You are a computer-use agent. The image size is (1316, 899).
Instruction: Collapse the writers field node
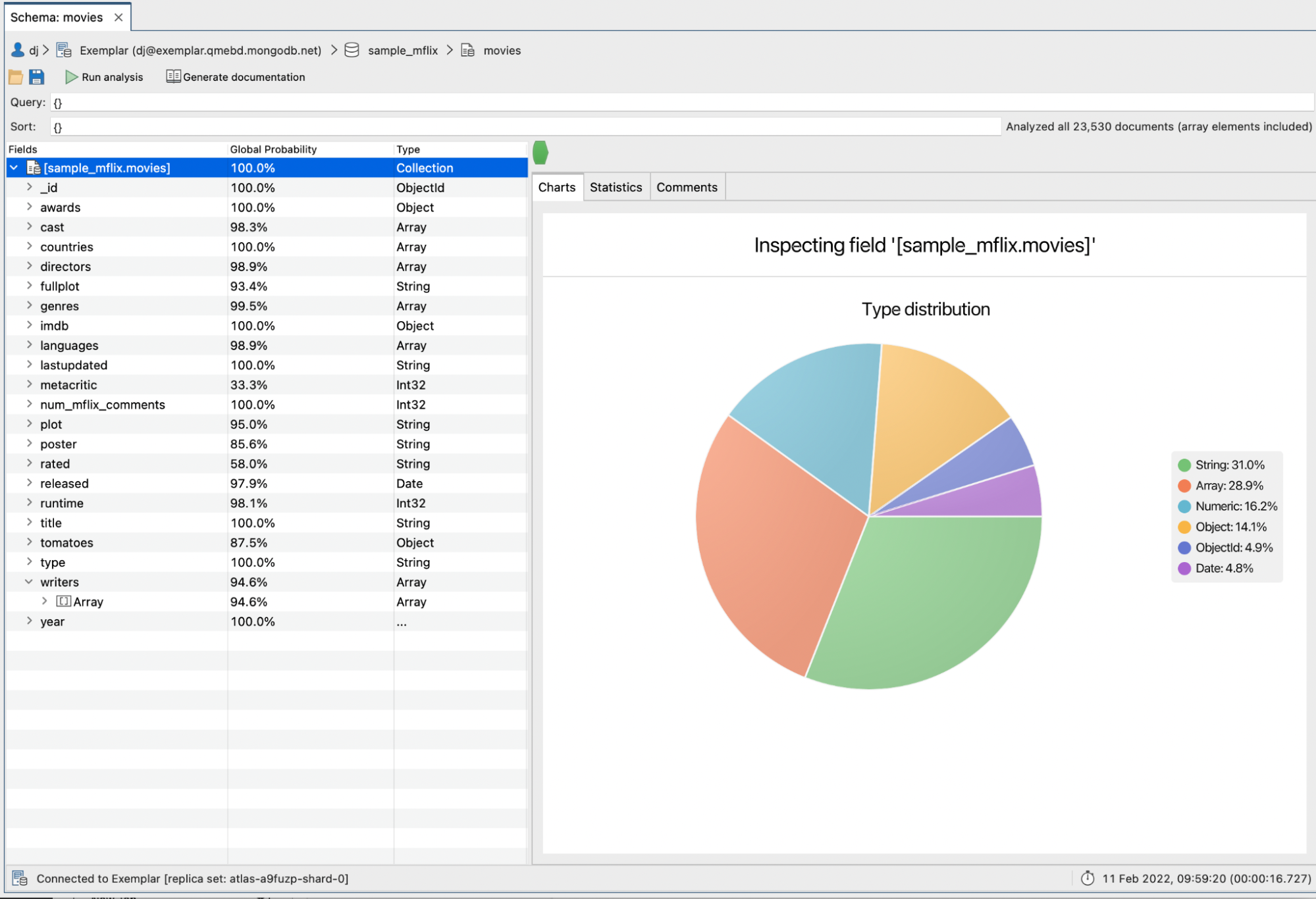[x=29, y=582]
